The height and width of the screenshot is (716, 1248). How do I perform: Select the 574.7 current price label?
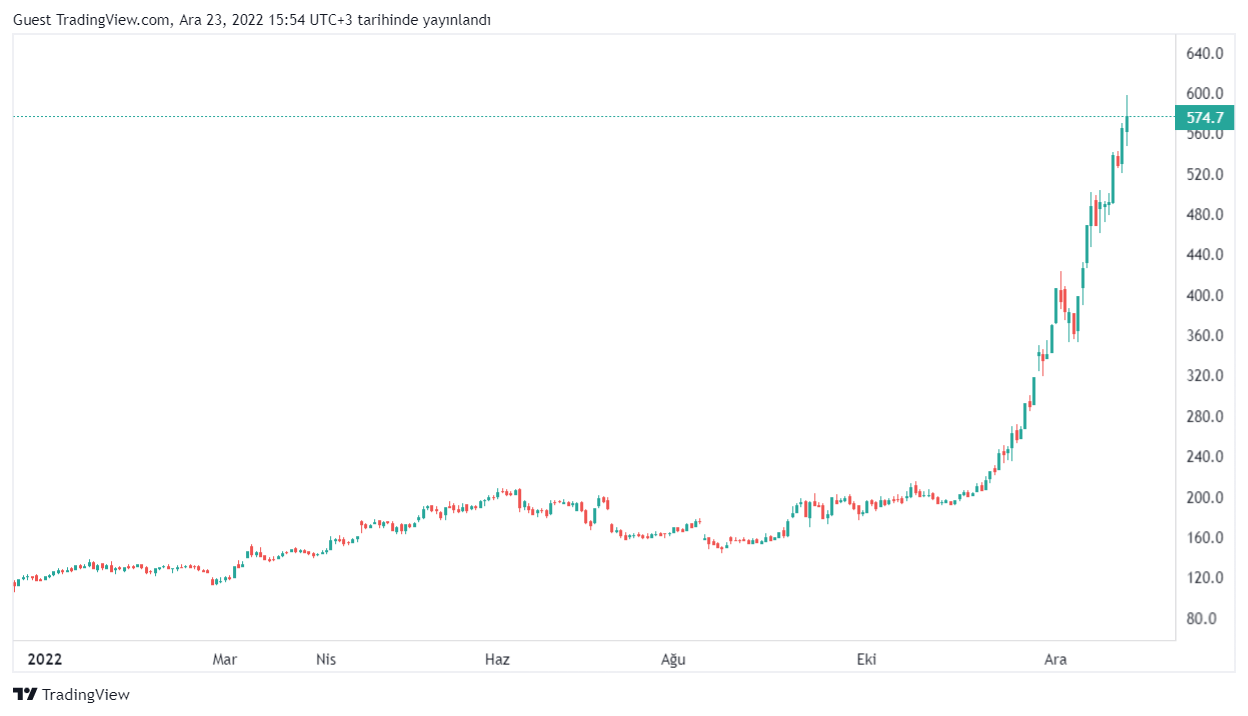(1204, 117)
